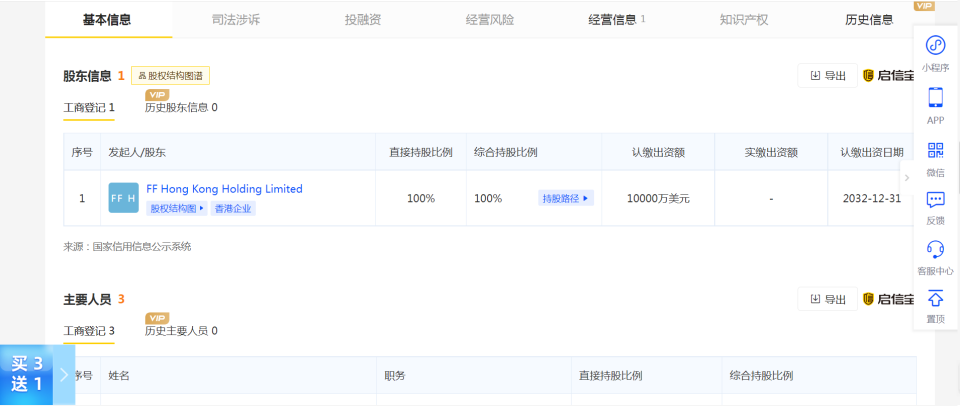Open the 微信 QR code icon

935,150
